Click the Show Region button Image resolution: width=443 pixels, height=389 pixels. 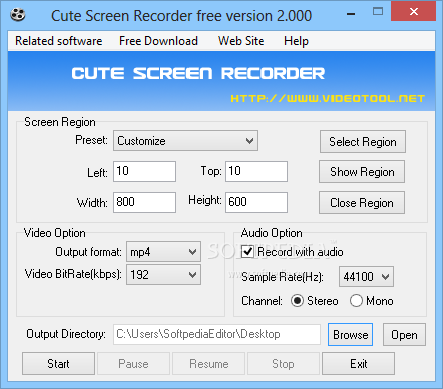point(362,172)
